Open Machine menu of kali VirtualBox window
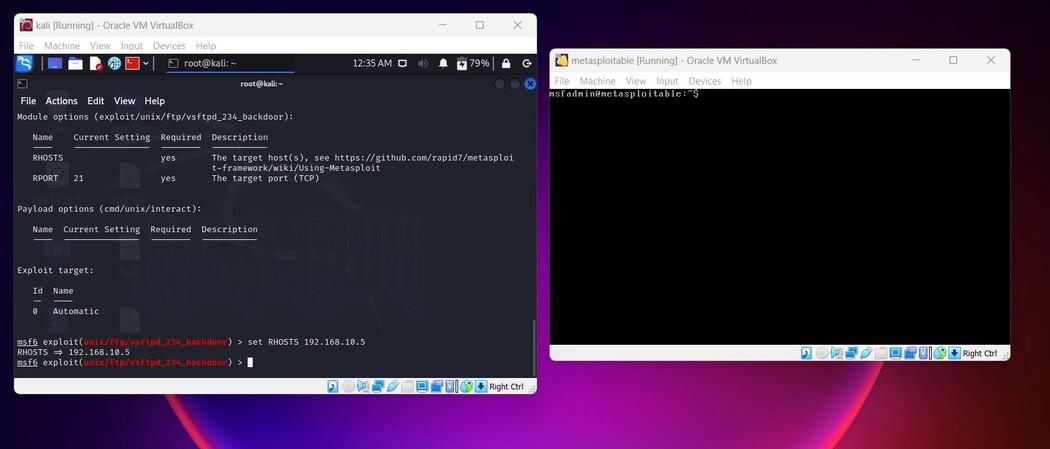Image resolution: width=1050 pixels, height=449 pixels. pyautogui.click(x=62, y=46)
